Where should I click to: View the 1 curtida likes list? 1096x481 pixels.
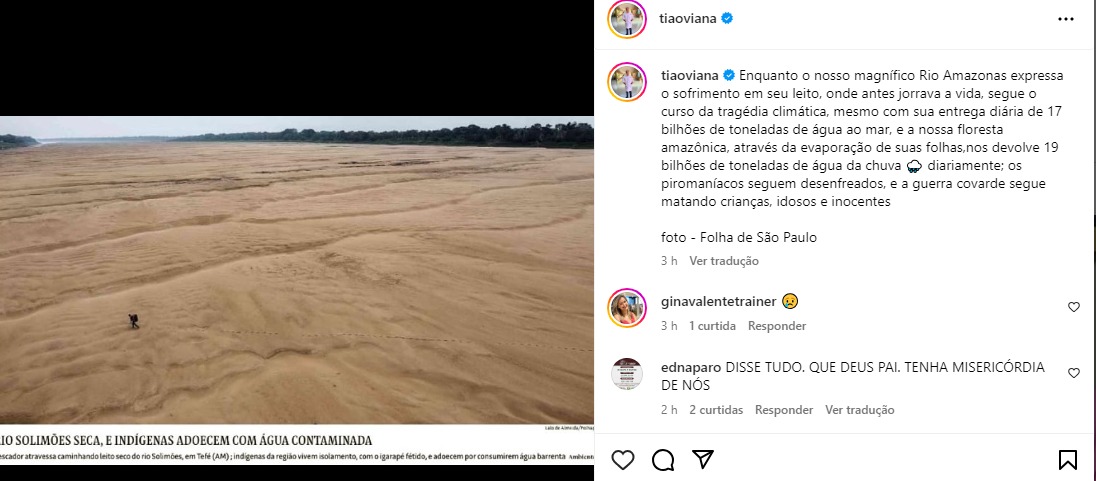[712, 326]
